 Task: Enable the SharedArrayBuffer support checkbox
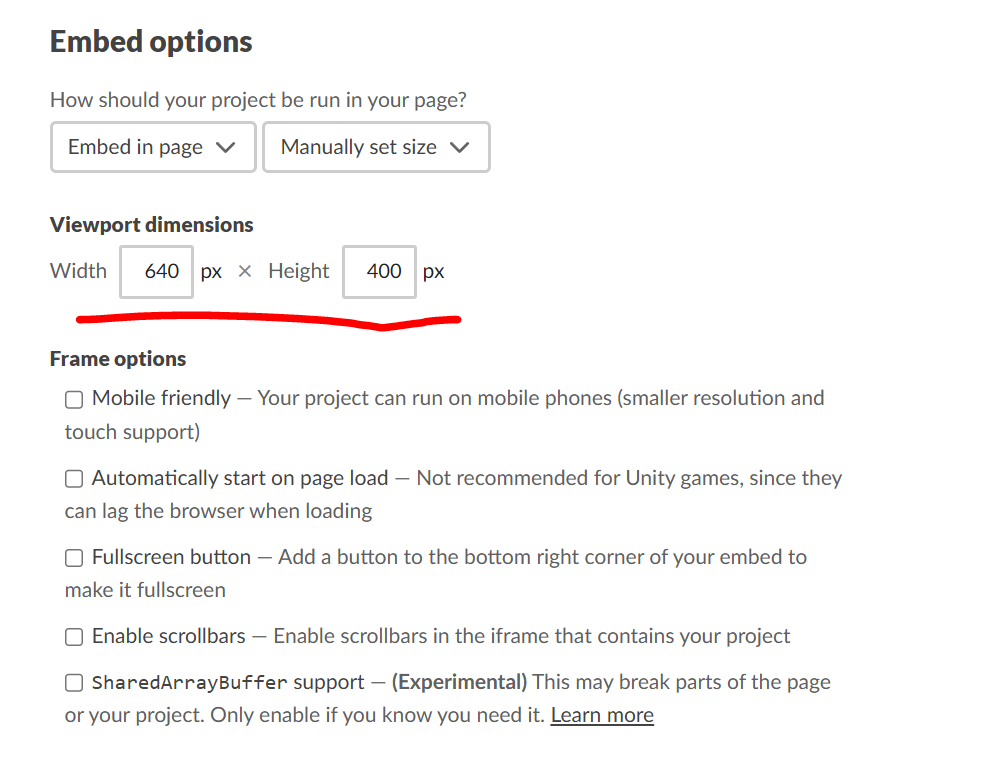coord(74,683)
